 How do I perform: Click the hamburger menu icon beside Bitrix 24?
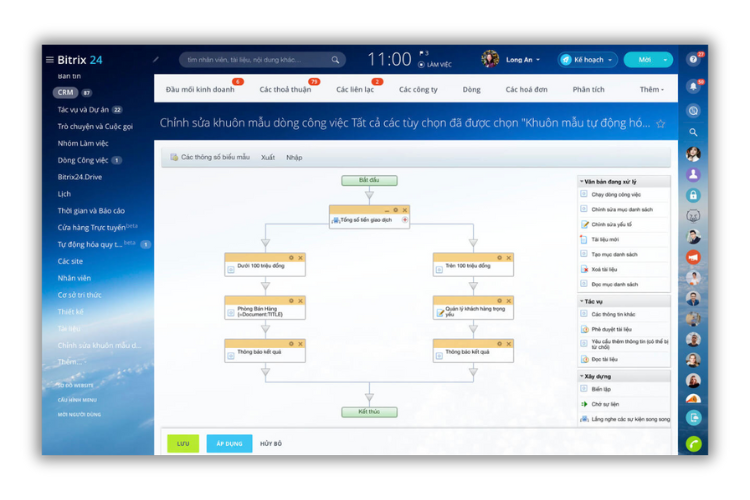click(x=50, y=60)
